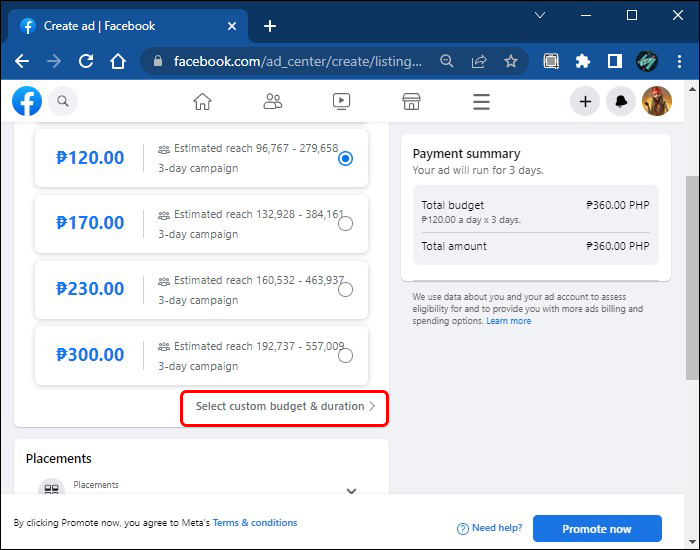The image size is (700, 550).
Task: Click the ₱120.00 price text
Action: tap(90, 158)
